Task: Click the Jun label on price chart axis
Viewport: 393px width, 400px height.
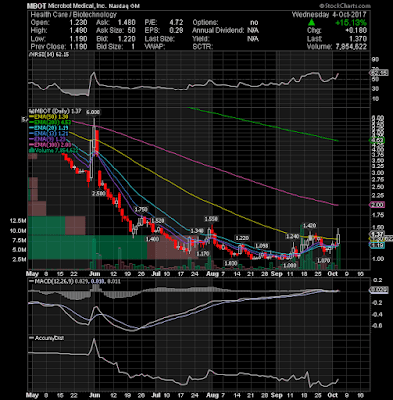Action: [95, 274]
